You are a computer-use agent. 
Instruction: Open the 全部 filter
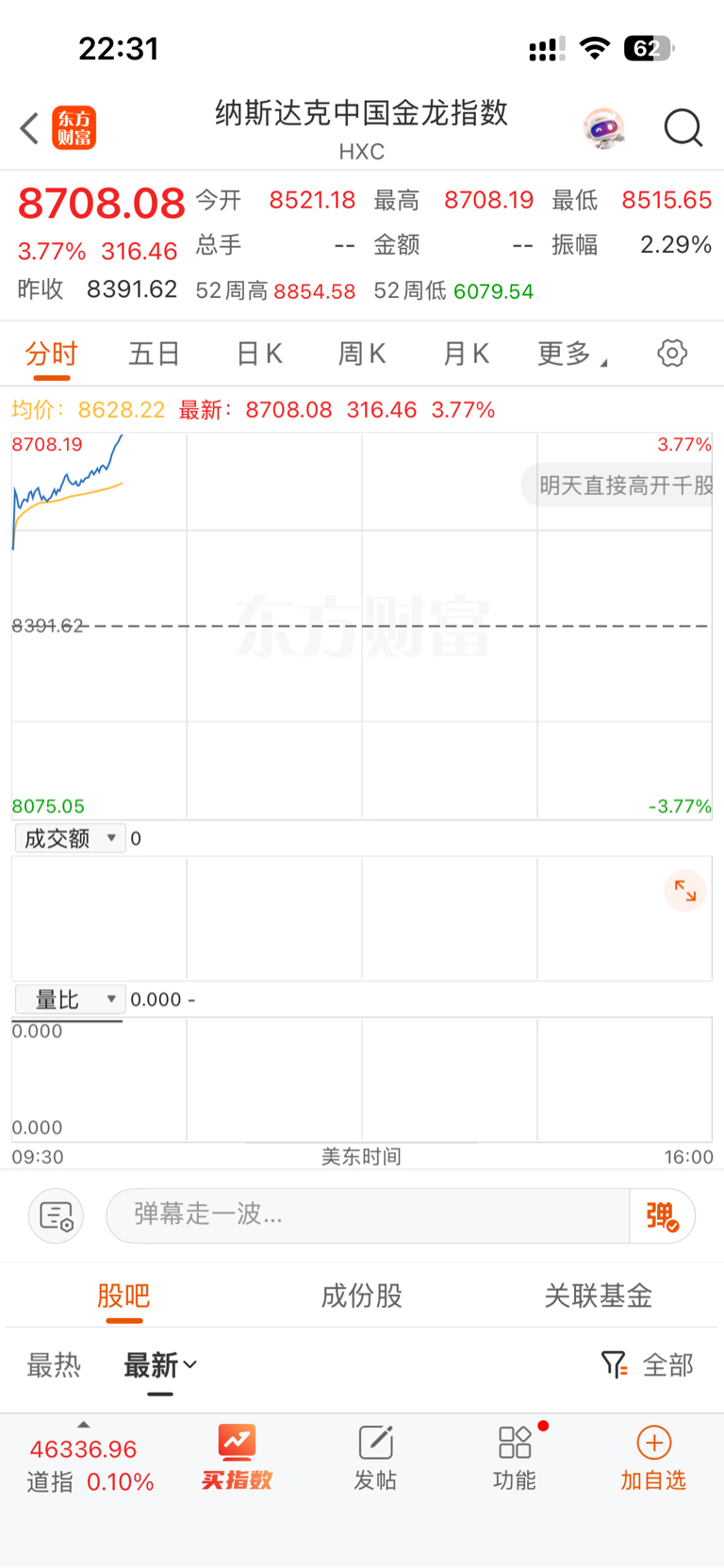tap(648, 1364)
